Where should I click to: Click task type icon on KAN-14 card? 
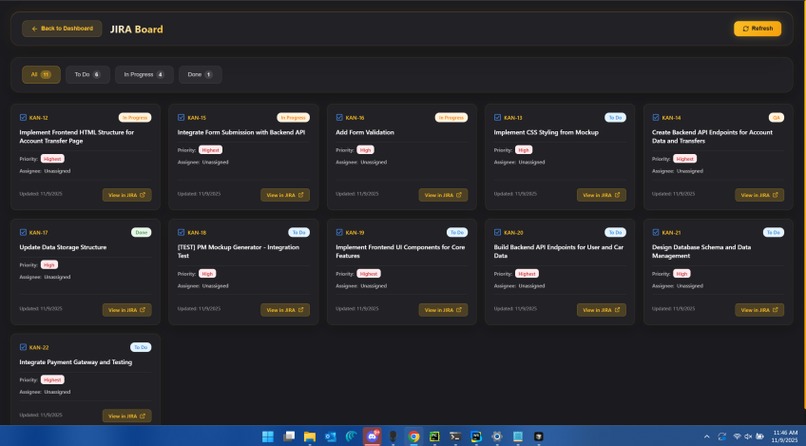click(656, 118)
